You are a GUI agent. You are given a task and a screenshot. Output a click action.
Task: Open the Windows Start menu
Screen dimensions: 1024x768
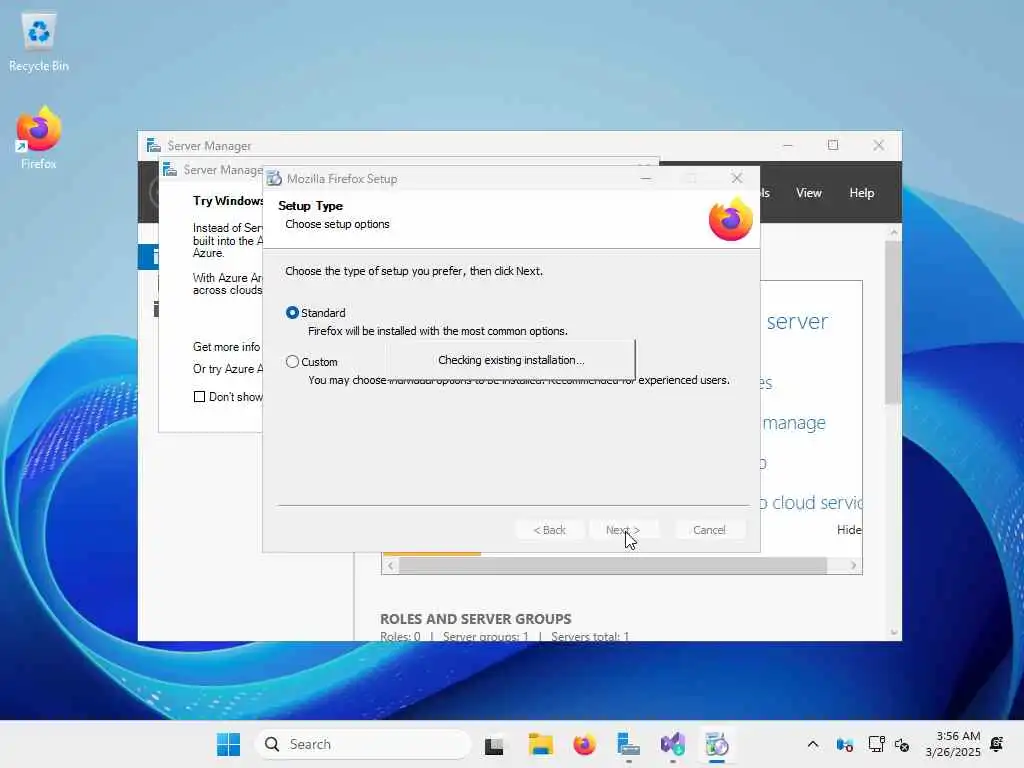coord(229,744)
